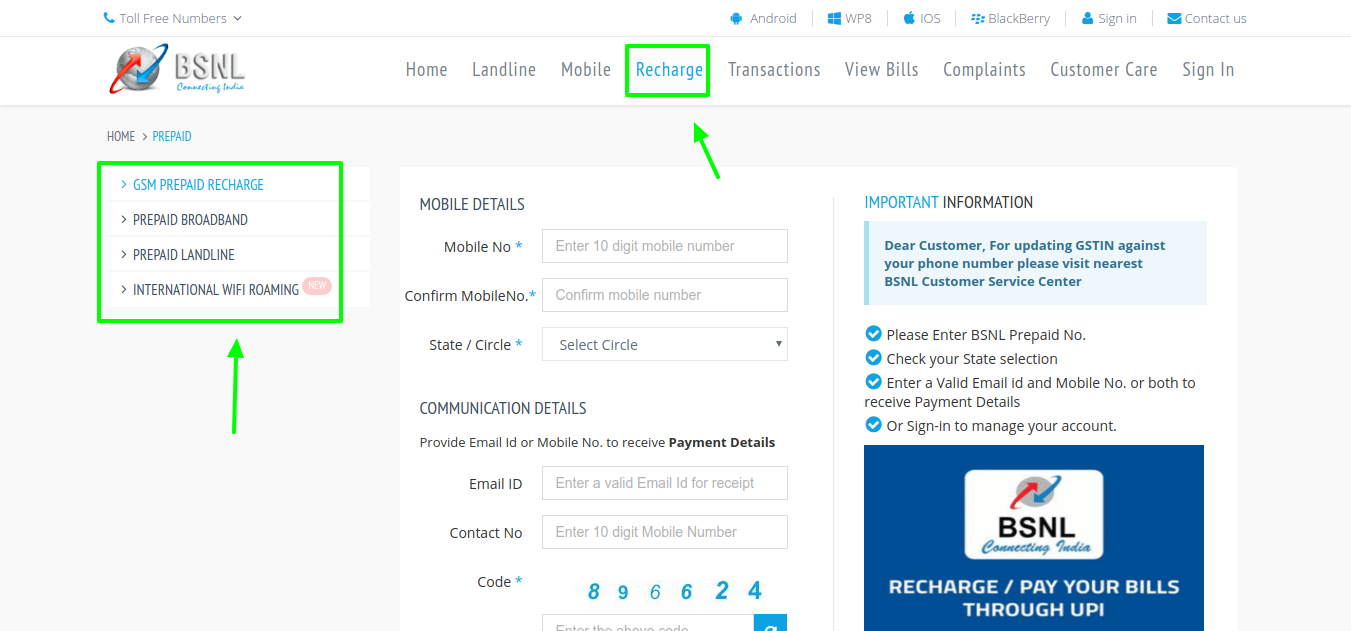Image resolution: width=1351 pixels, height=631 pixels.
Task: Click the GSTIN notice text
Action: click(x=1025, y=263)
